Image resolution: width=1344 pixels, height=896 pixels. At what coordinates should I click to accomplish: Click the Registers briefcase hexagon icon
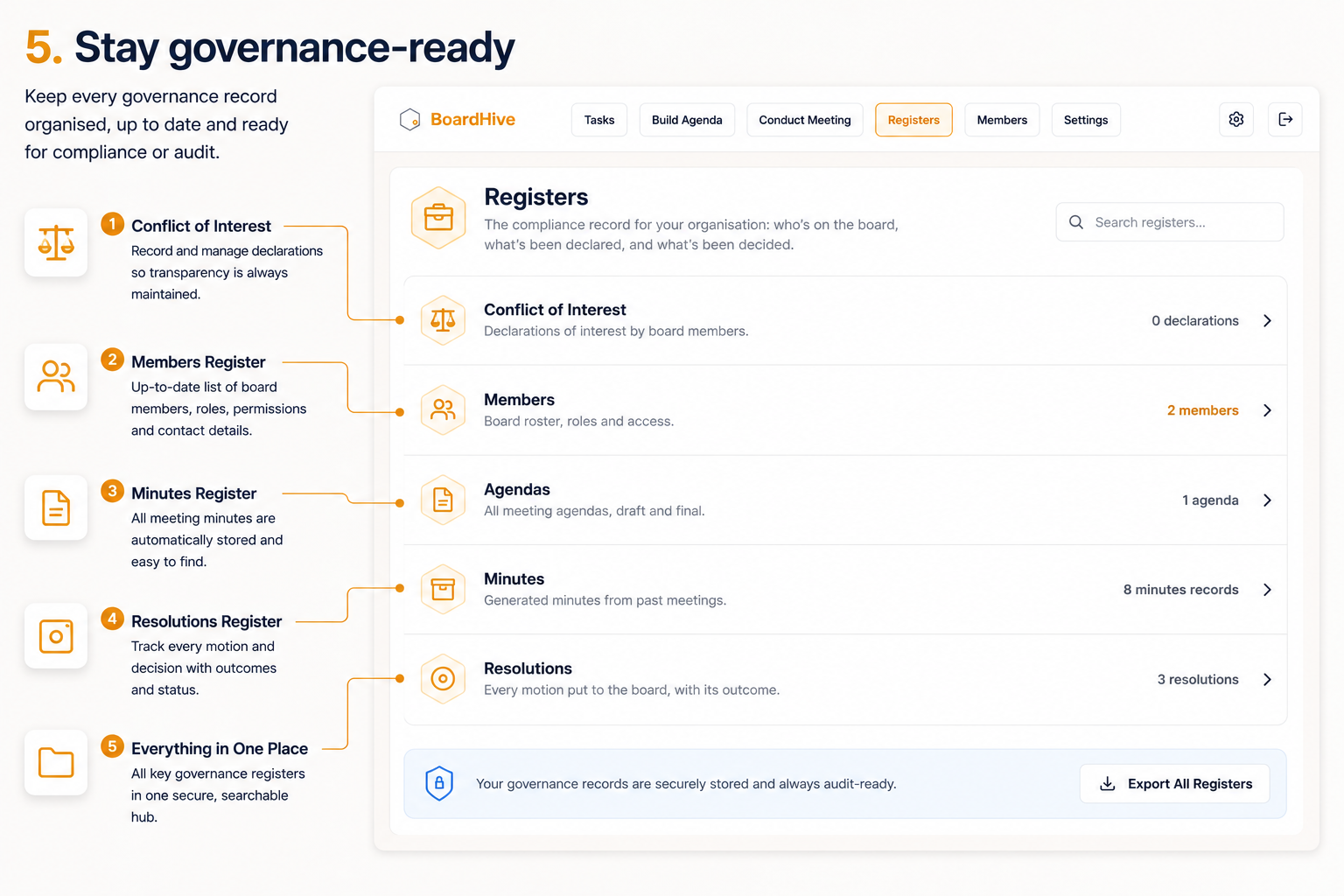click(x=438, y=218)
